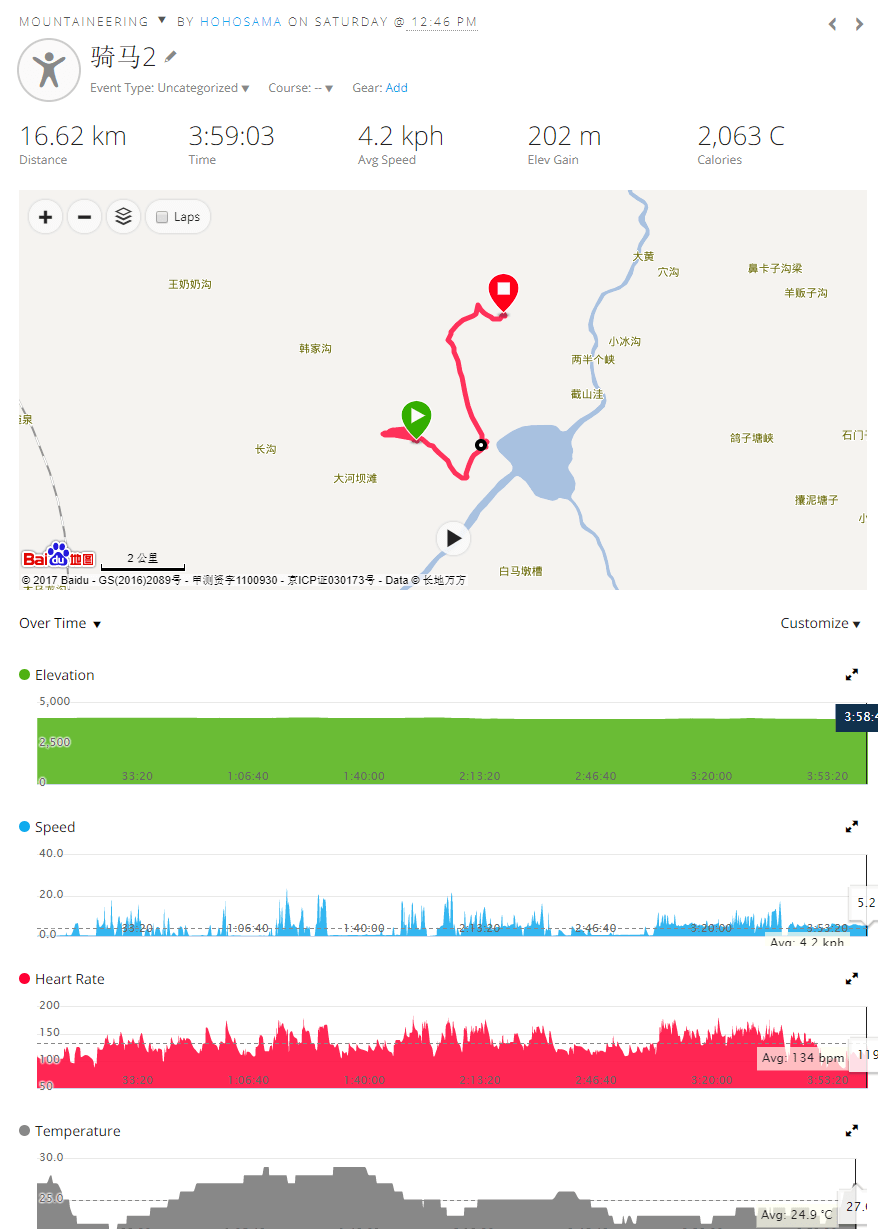
Task: Open the HOHOSAMA profile link
Action: coord(241,21)
